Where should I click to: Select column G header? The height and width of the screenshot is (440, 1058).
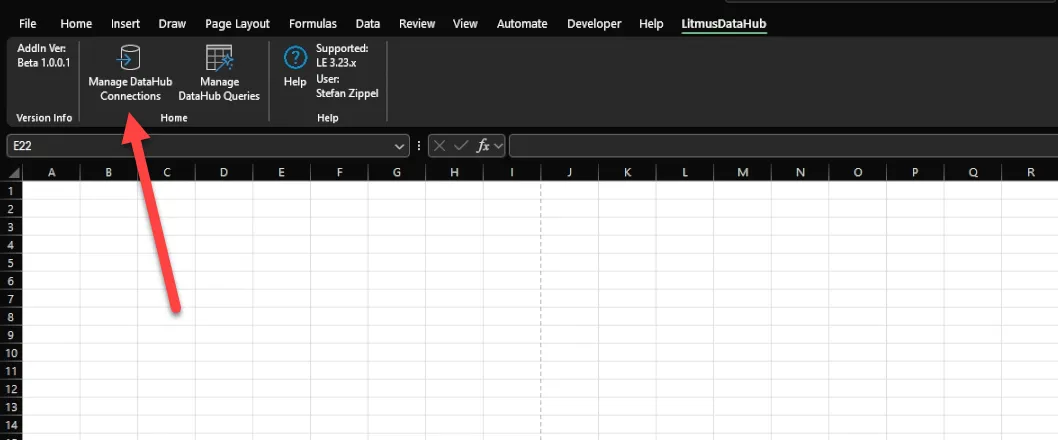click(x=397, y=173)
